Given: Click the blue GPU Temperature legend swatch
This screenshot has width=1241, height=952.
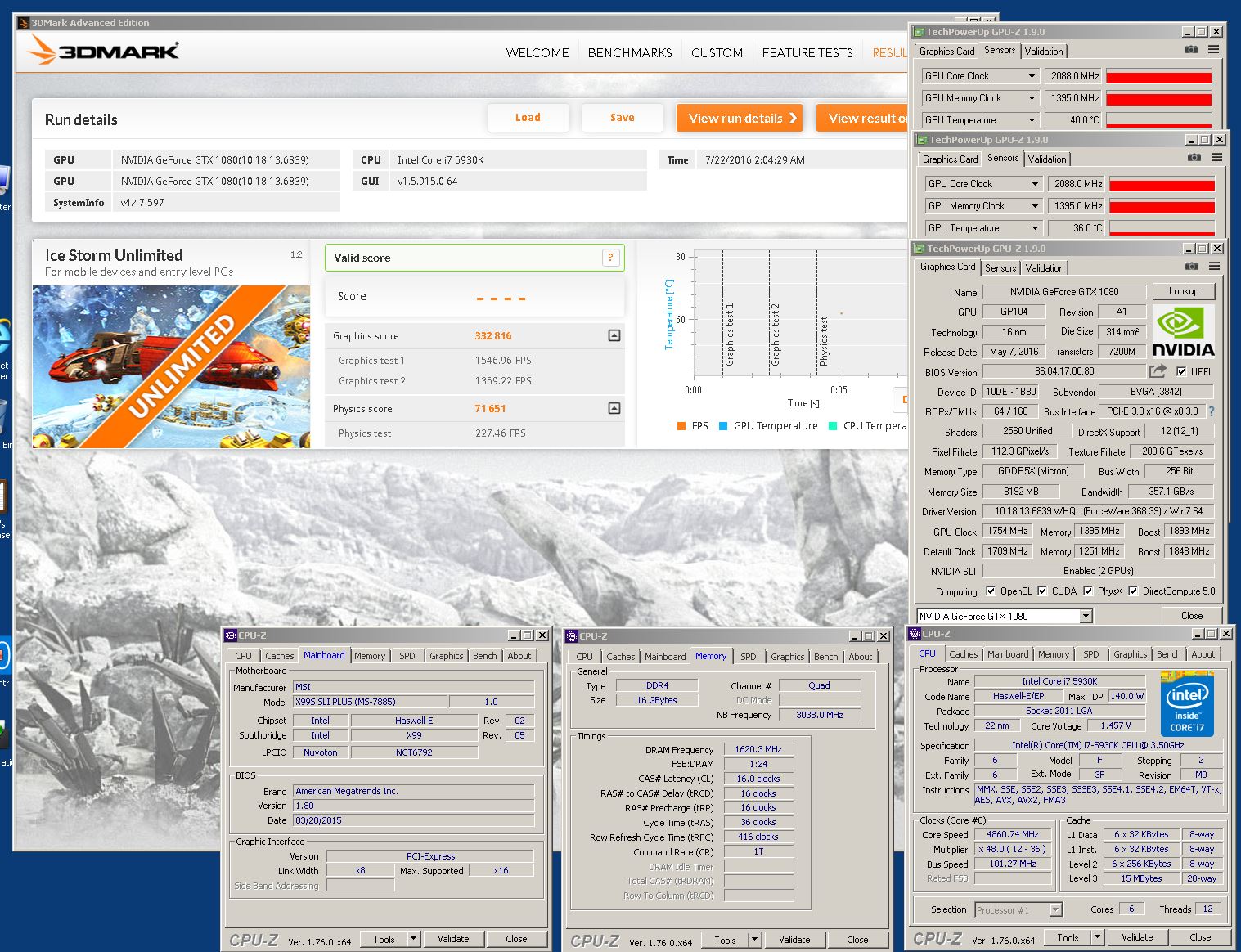Looking at the screenshot, I should [723, 425].
